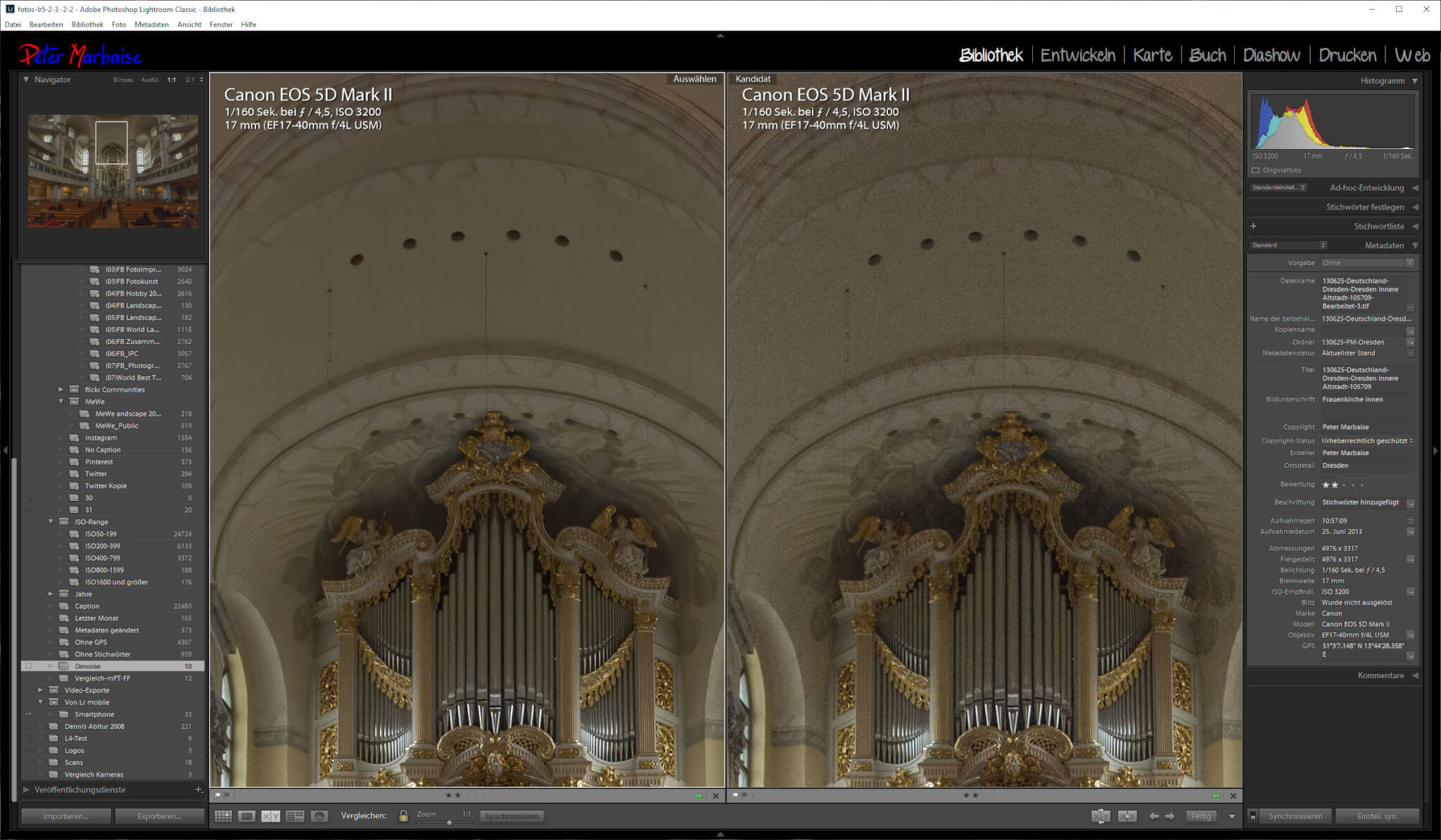The width and height of the screenshot is (1441, 840).
Task: Set rejected flag on the Auswählen image
Action: click(x=227, y=795)
